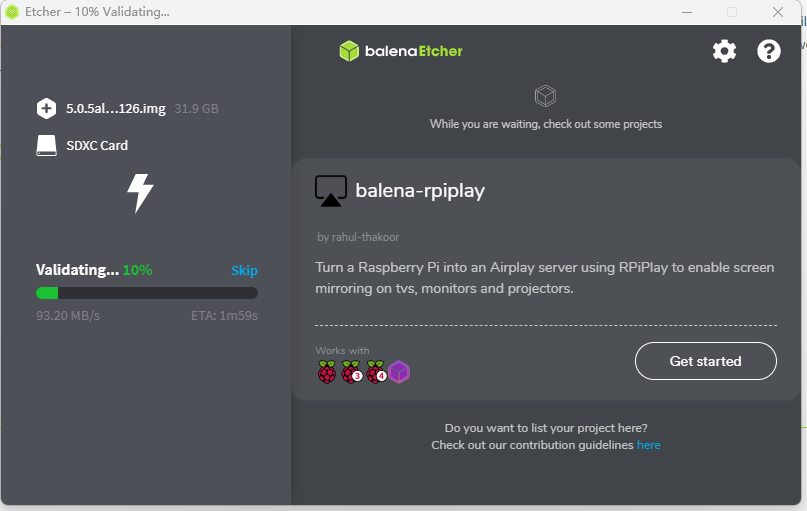The height and width of the screenshot is (511, 807).
Task: Click the validation progress bar
Action: tap(147, 293)
